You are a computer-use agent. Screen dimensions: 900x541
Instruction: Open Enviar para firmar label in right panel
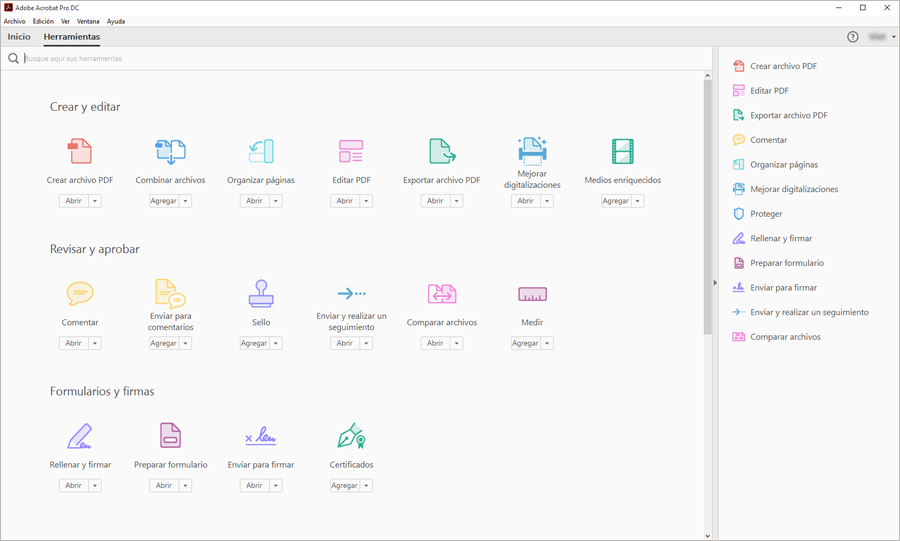783,287
